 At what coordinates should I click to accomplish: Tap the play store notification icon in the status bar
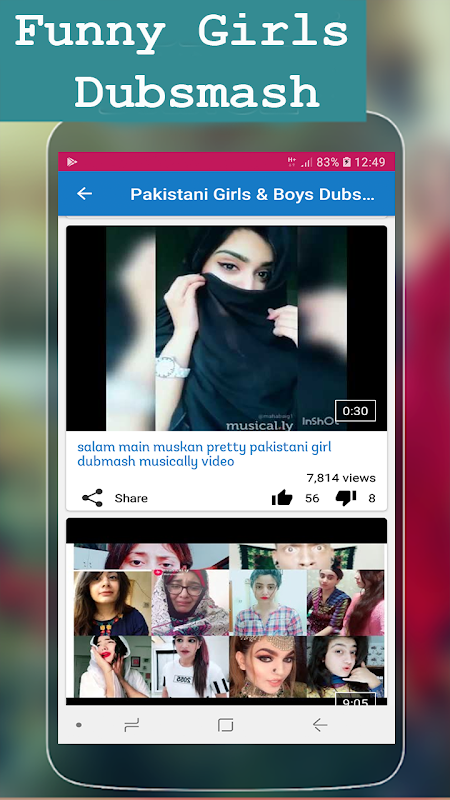point(71,162)
